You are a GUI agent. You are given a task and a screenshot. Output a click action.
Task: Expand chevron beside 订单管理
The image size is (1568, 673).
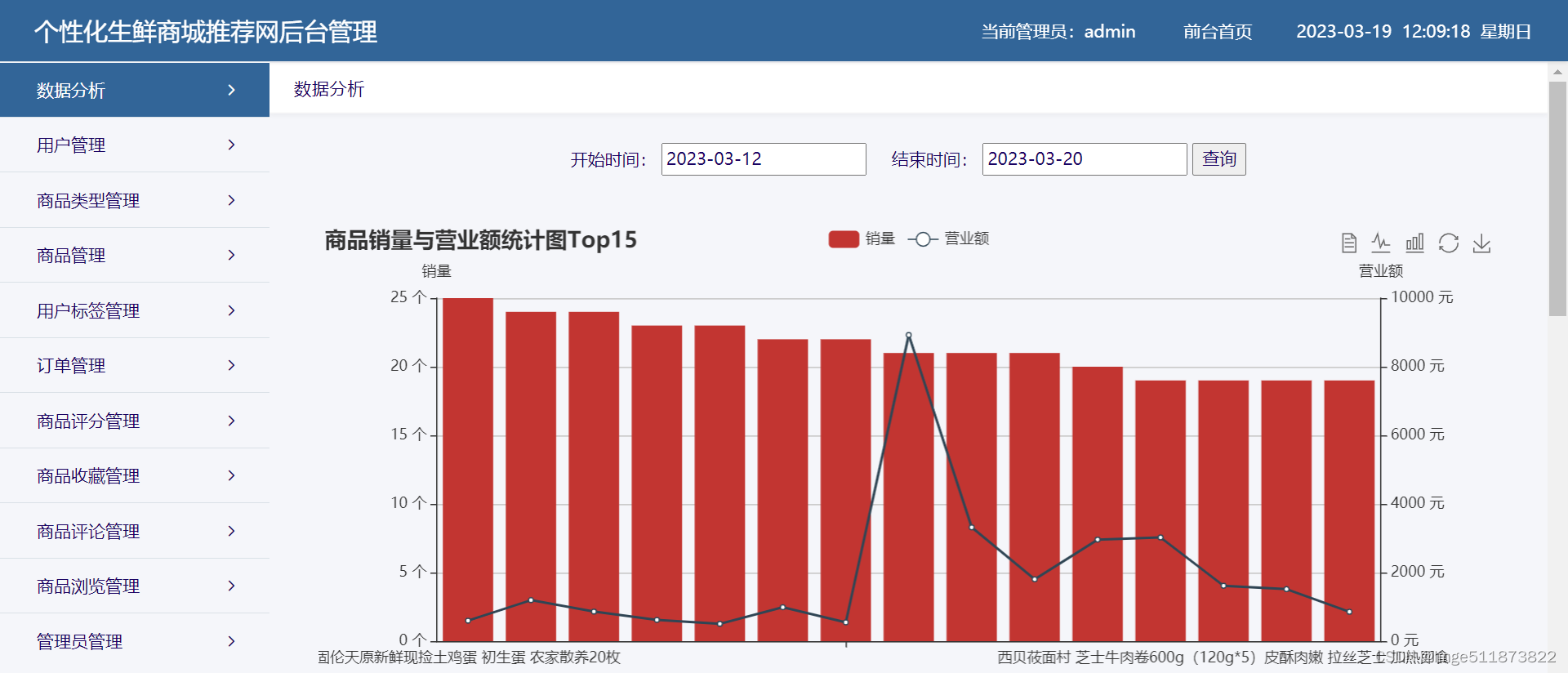[x=232, y=365]
